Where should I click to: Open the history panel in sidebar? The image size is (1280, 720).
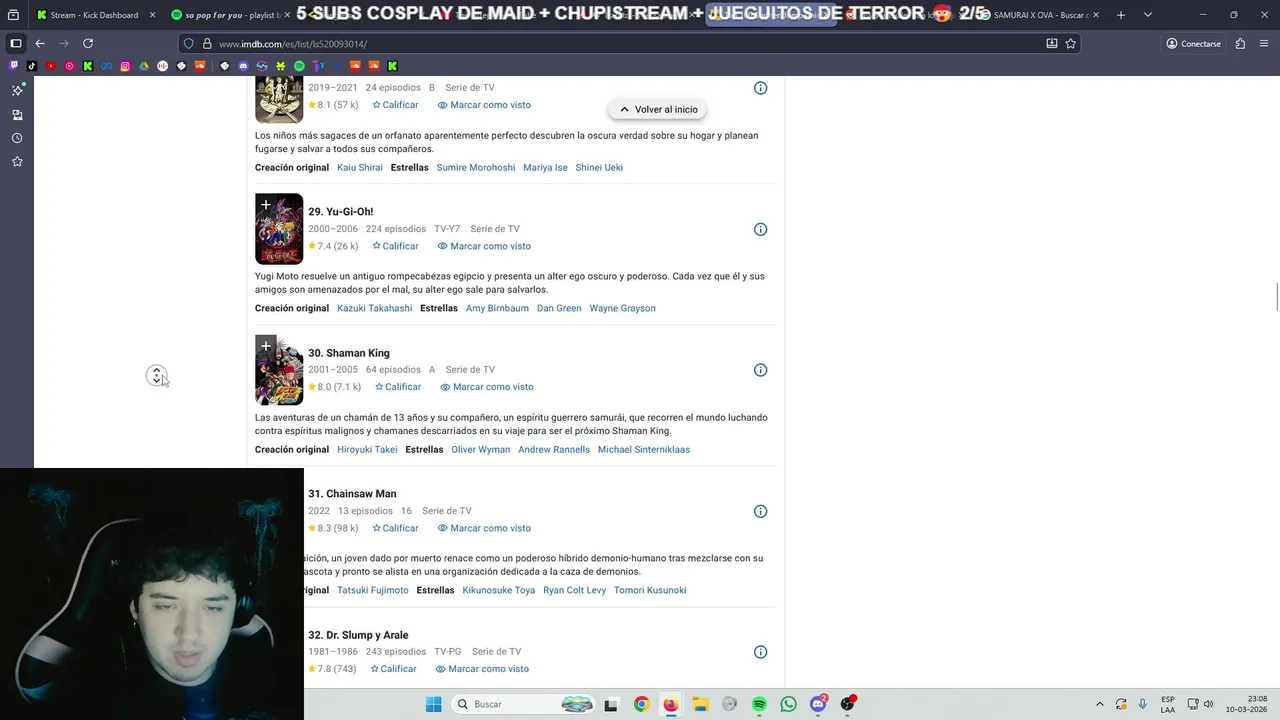(x=17, y=138)
